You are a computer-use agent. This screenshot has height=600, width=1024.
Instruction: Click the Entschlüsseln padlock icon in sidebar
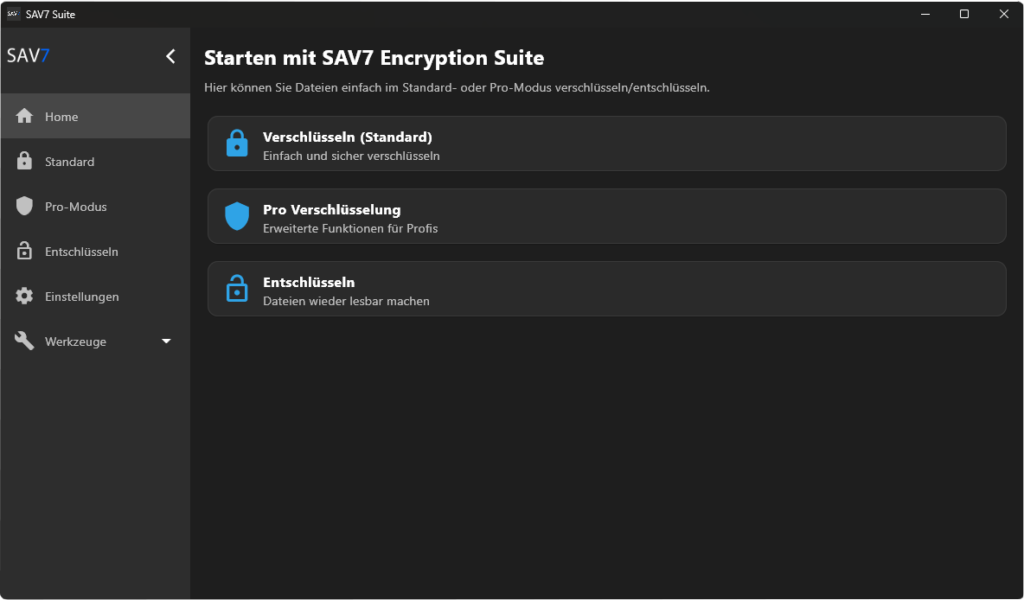point(22,251)
